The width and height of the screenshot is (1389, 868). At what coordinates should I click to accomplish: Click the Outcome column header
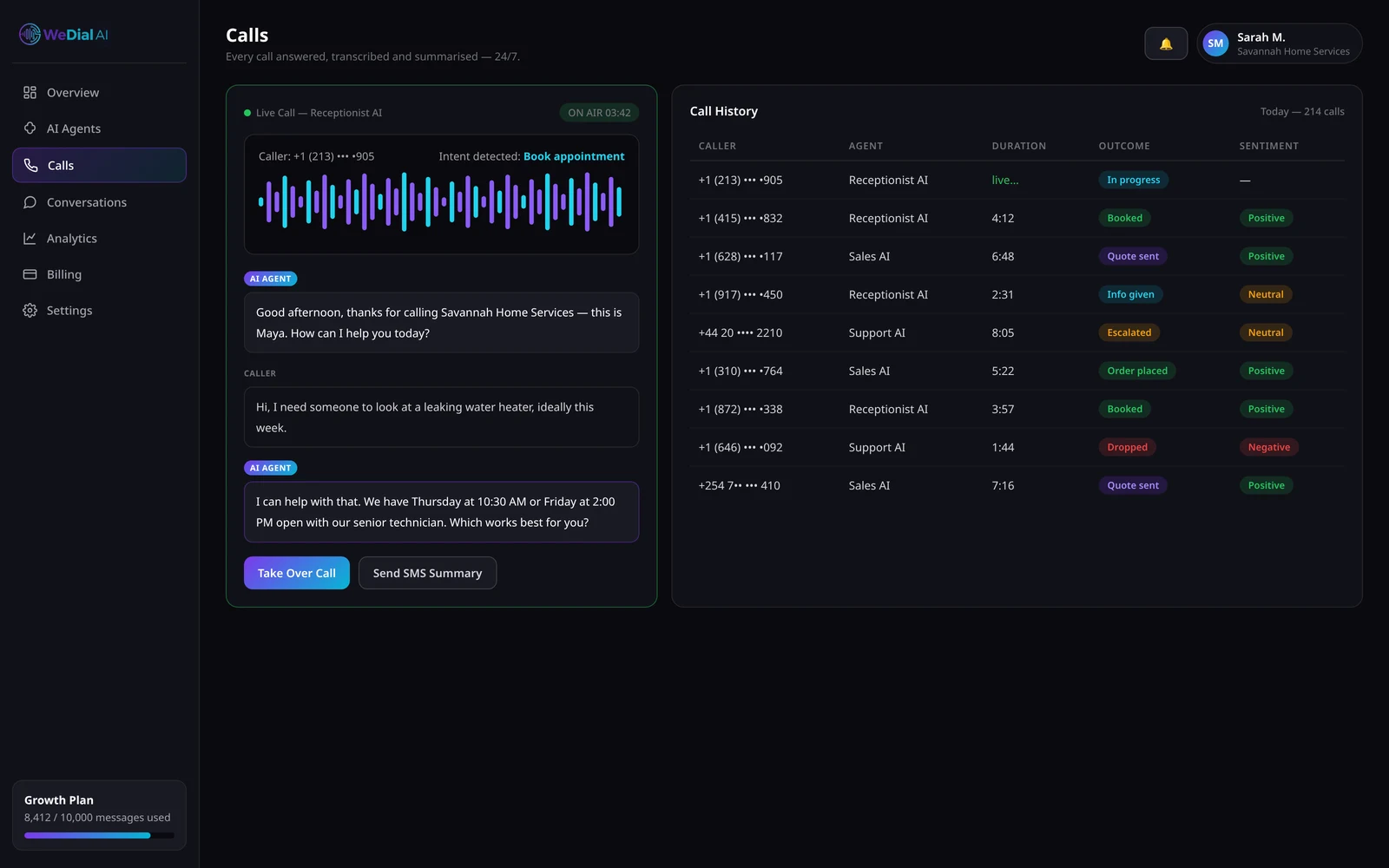point(1123,146)
